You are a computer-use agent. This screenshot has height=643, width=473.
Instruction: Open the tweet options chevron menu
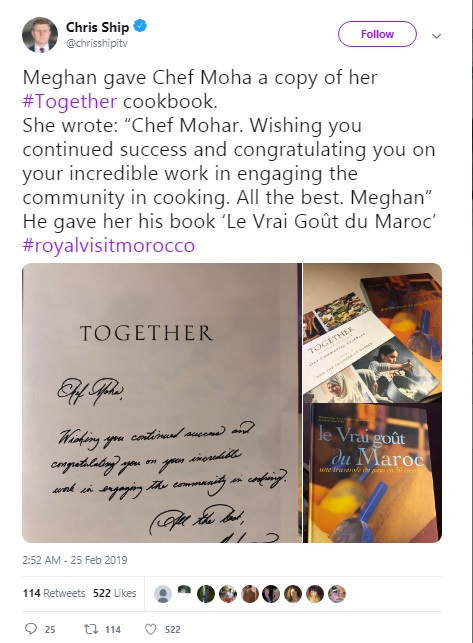coord(436,36)
